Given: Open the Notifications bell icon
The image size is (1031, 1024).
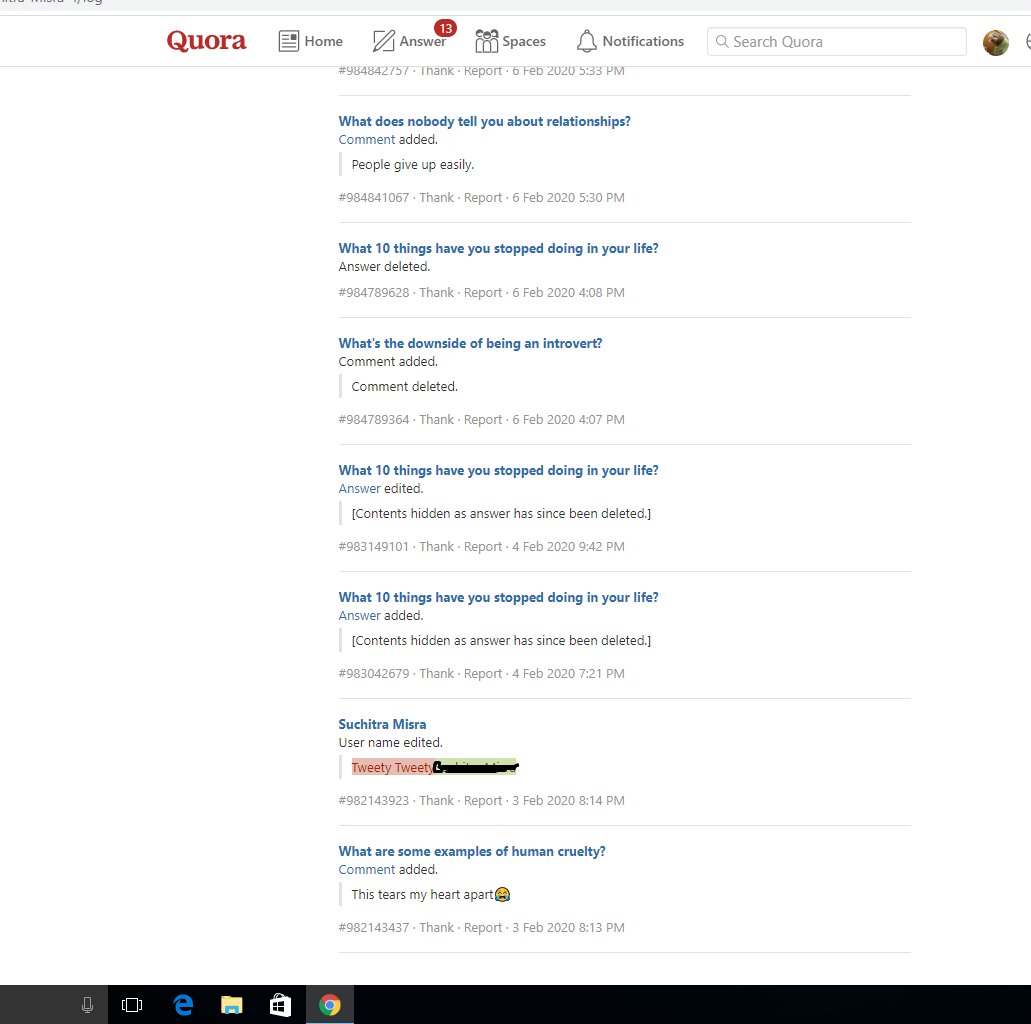Looking at the screenshot, I should tap(587, 41).
